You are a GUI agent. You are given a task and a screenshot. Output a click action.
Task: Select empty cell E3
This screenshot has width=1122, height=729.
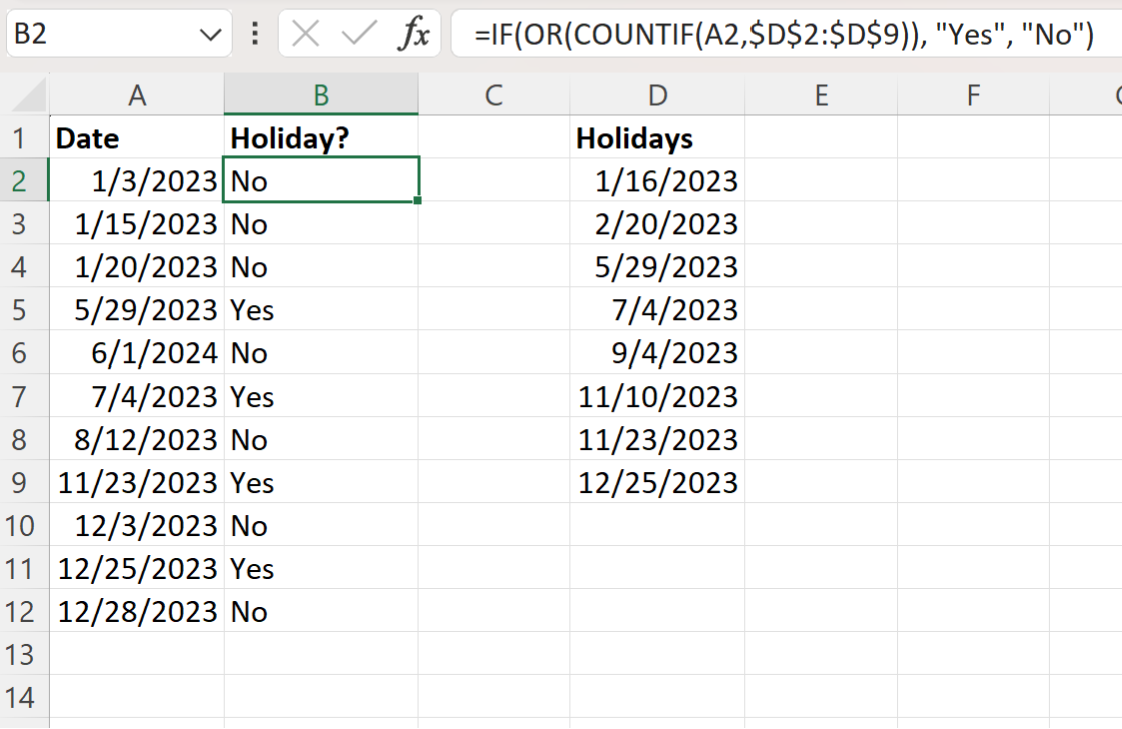tap(821, 224)
